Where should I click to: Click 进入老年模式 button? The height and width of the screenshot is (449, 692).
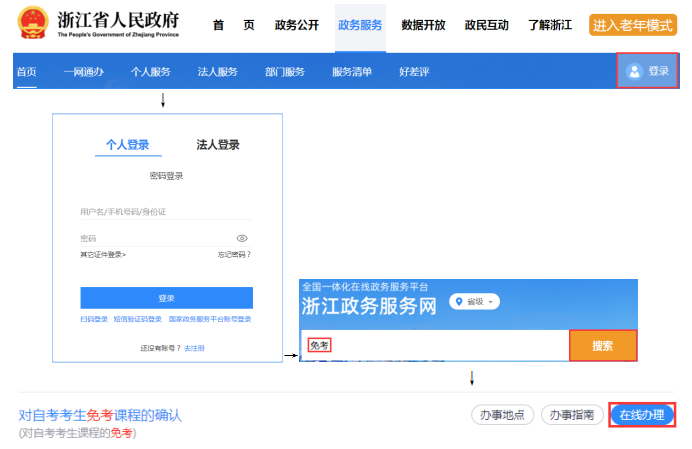tap(633, 25)
